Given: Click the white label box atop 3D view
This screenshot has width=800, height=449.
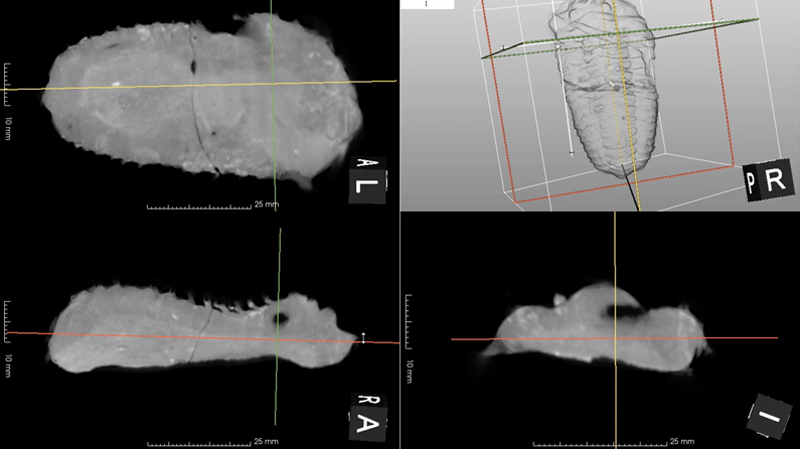Looking at the screenshot, I should coord(427,4).
